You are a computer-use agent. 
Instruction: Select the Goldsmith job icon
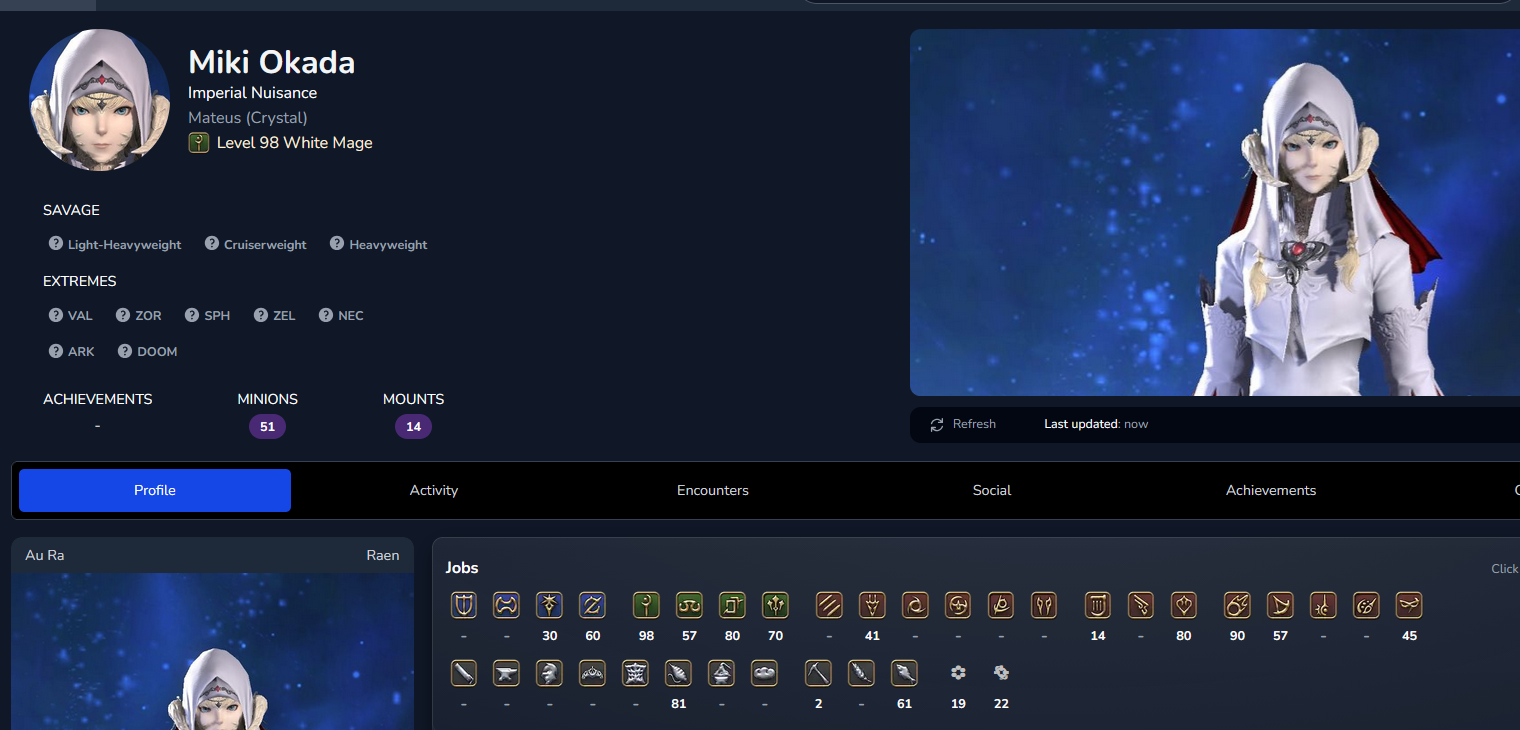click(593, 673)
